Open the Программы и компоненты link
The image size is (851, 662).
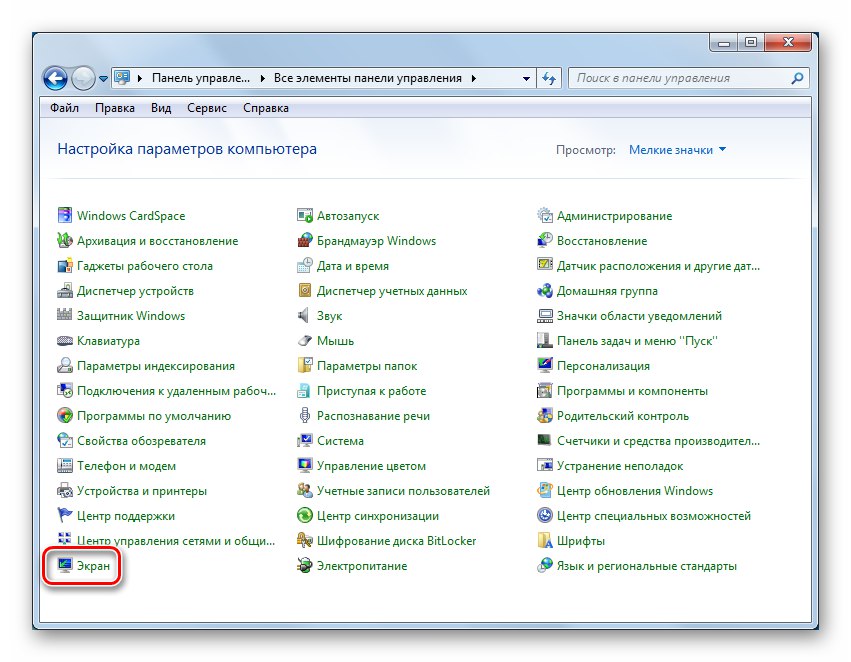click(x=632, y=391)
